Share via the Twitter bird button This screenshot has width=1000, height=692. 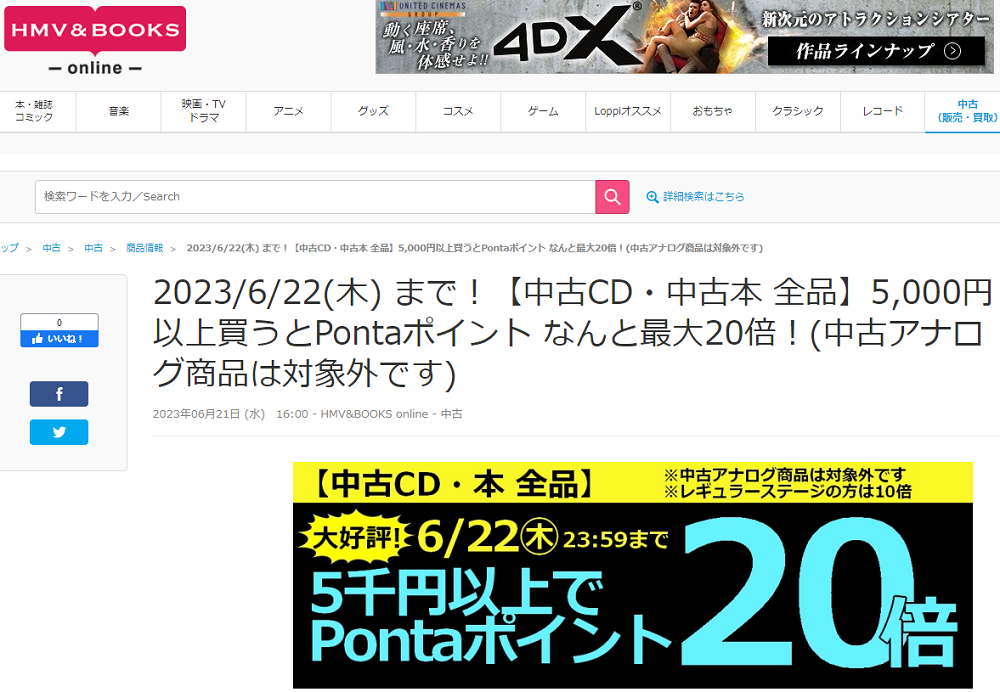pyautogui.click(x=59, y=432)
